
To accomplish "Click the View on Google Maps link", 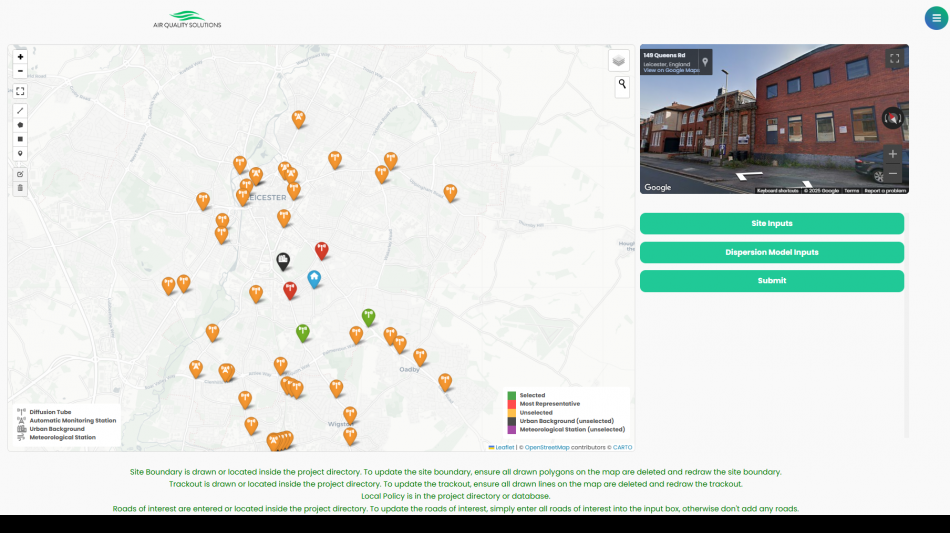I will tap(670, 70).
